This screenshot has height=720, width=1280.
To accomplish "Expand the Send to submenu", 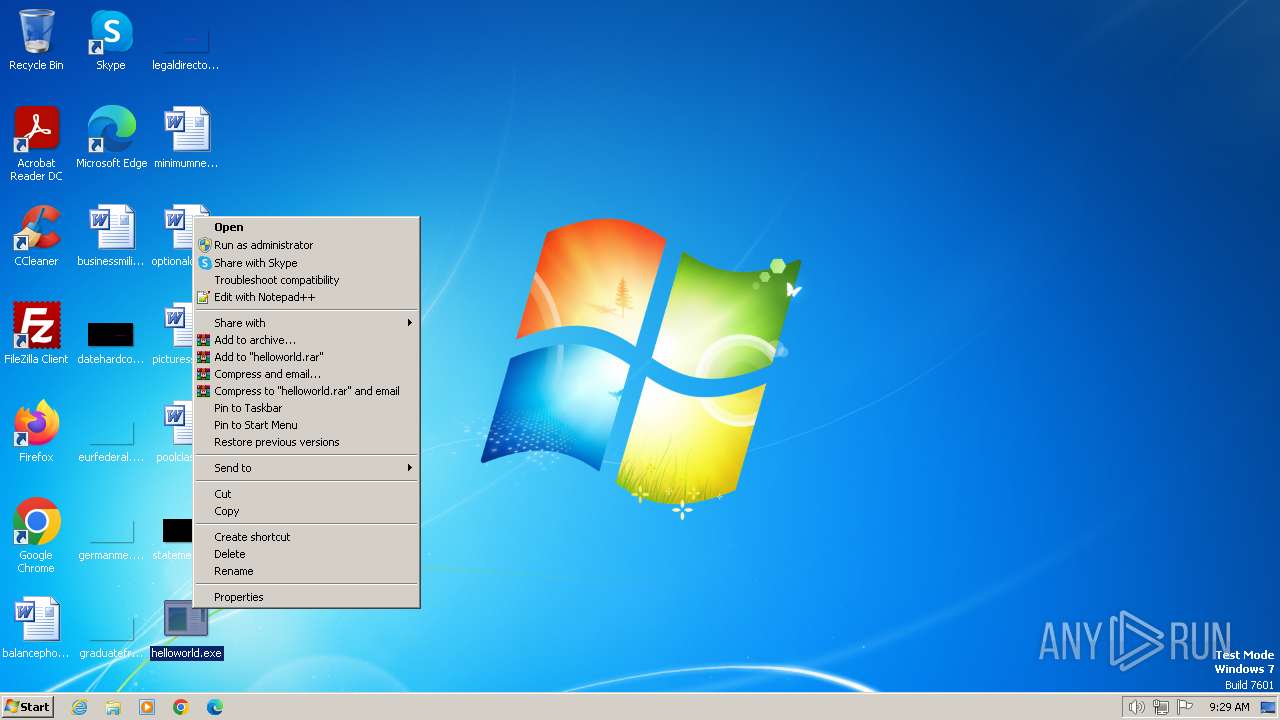I will (307, 468).
